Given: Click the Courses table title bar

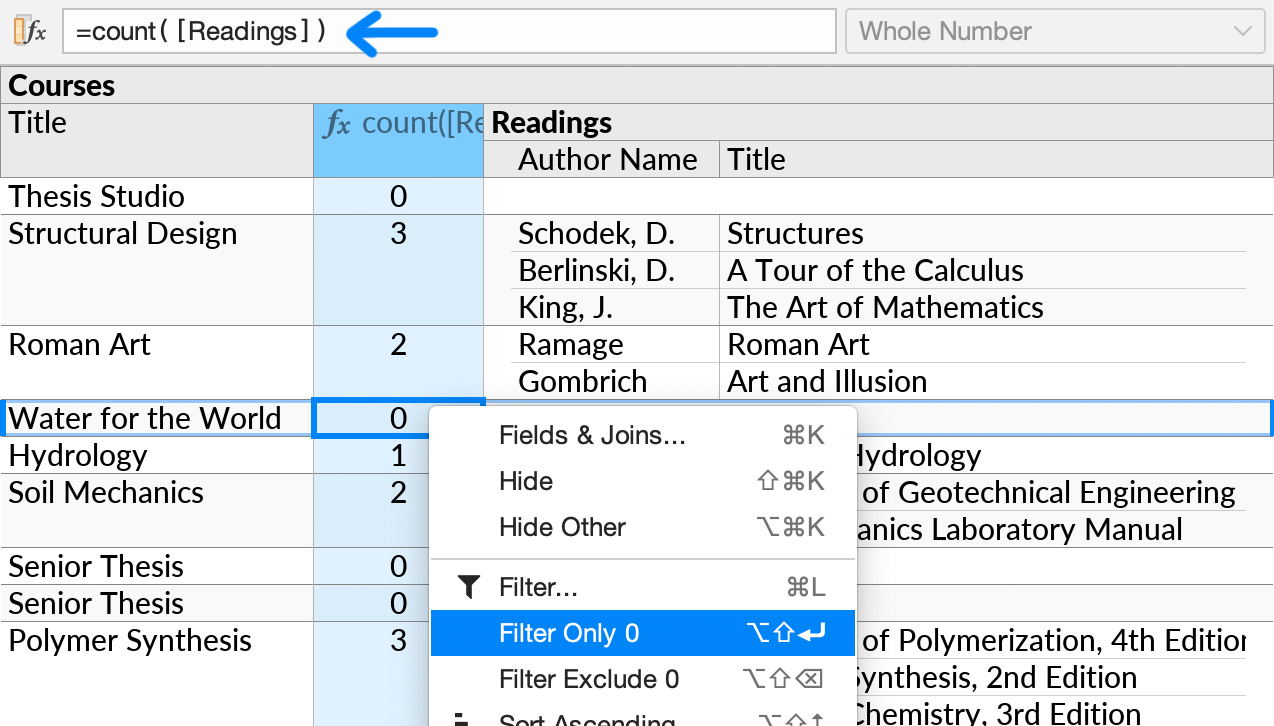Looking at the screenshot, I should point(62,85).
